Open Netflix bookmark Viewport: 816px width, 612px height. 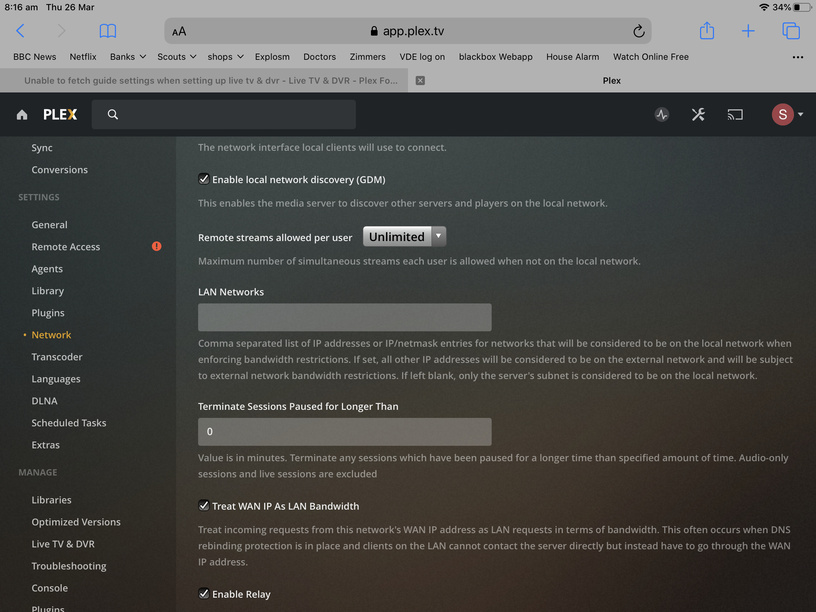pyautogui.click(x=83, y=57)
